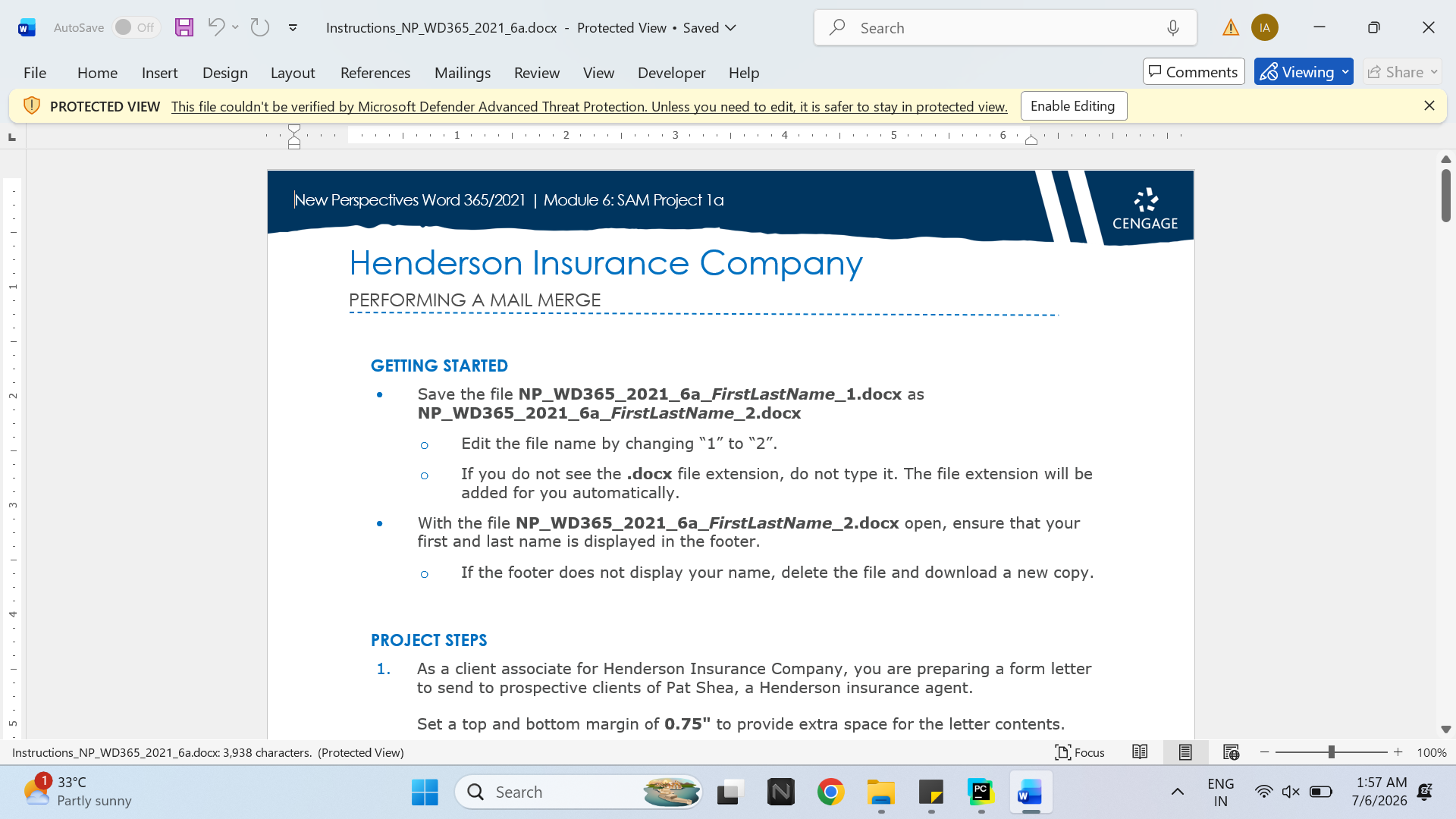Viewport: 1456px width, 819px height.
Task: Click the Comments button
Action: [x=1194, y=71]
